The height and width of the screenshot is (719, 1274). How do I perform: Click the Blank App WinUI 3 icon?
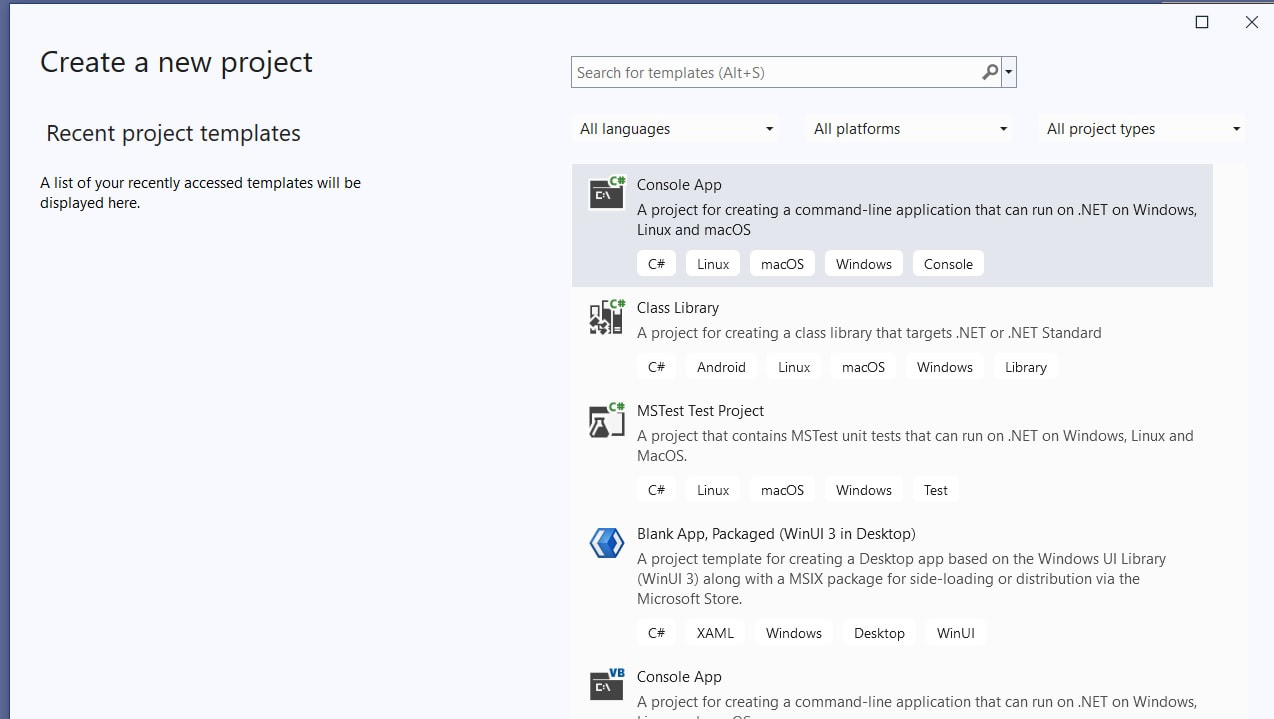pyautogui.click(x=606, y=543)
